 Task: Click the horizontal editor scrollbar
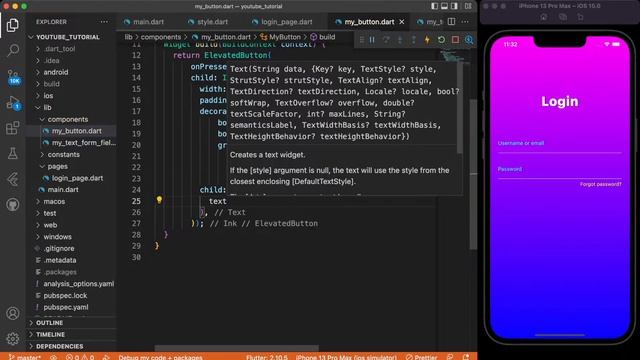[236, 349]
